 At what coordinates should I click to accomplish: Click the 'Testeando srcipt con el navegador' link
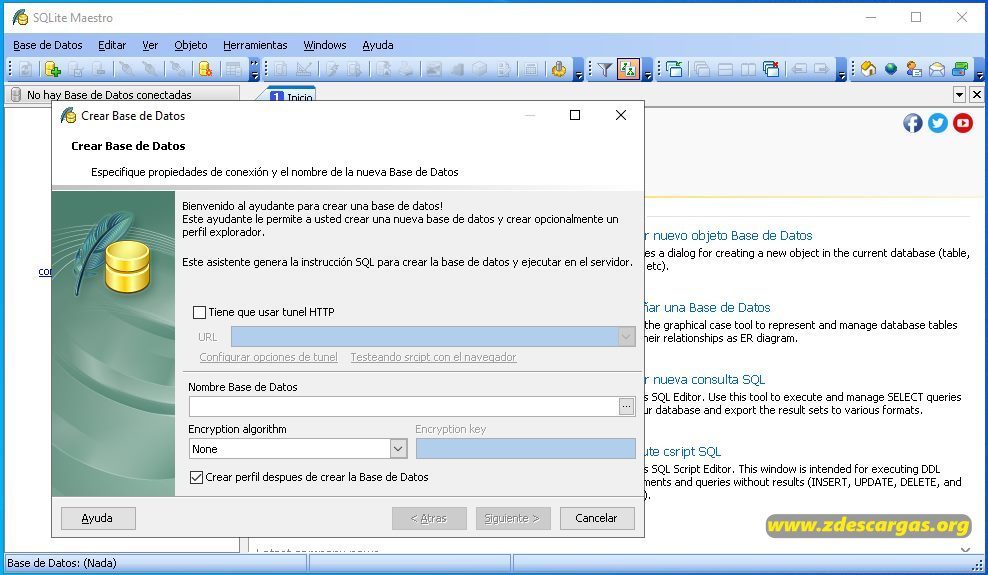point(434,357)
